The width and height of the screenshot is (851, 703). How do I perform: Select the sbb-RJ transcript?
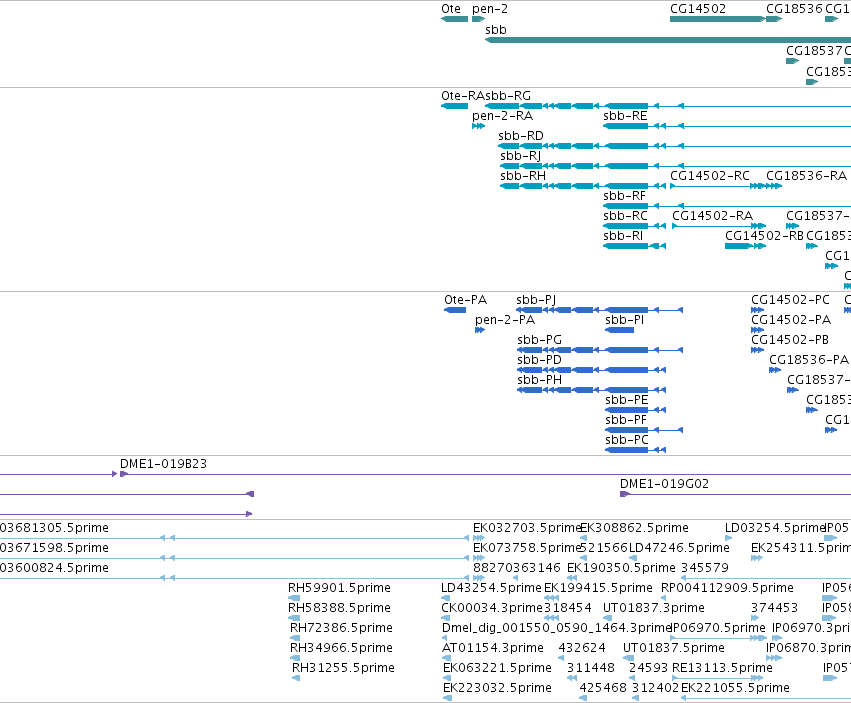tap(676, 166)
